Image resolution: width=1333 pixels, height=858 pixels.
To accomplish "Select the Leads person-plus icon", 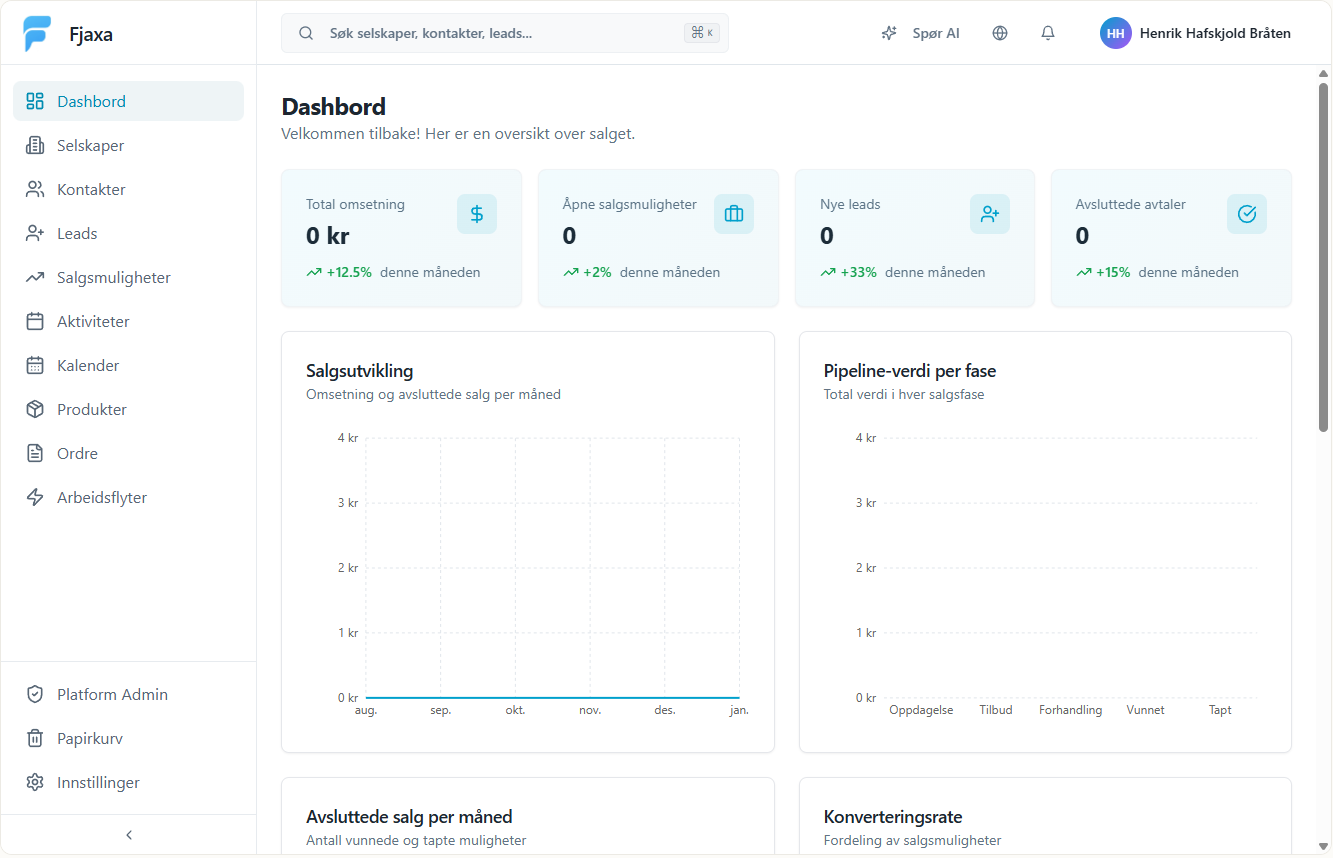I will (35, 233).
